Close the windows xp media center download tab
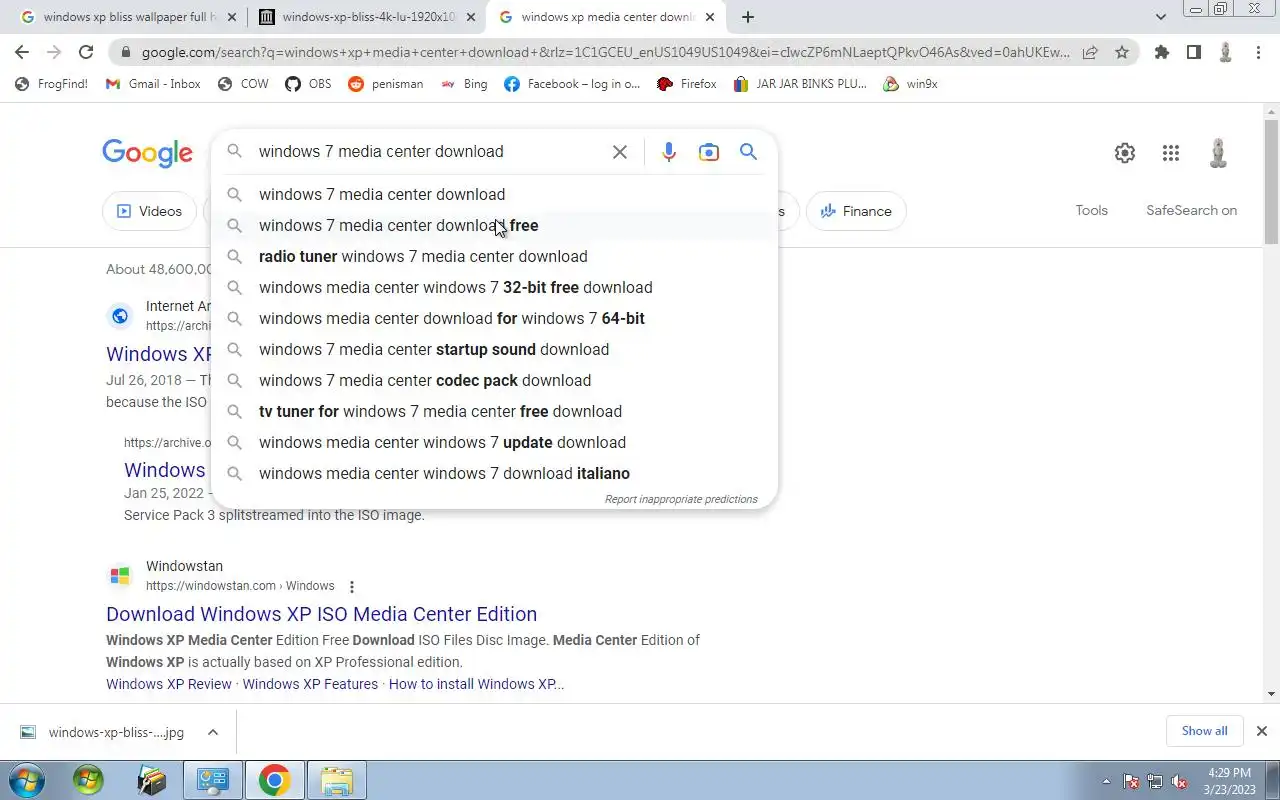The width and height of the screenshot is (1280, 800). 710,17
